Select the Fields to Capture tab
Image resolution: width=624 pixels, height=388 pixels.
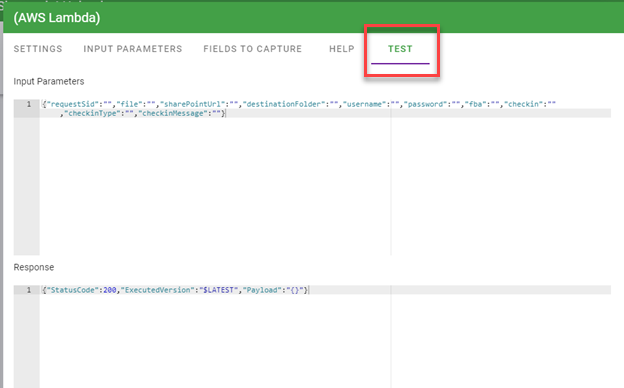[x=252, y=49]
